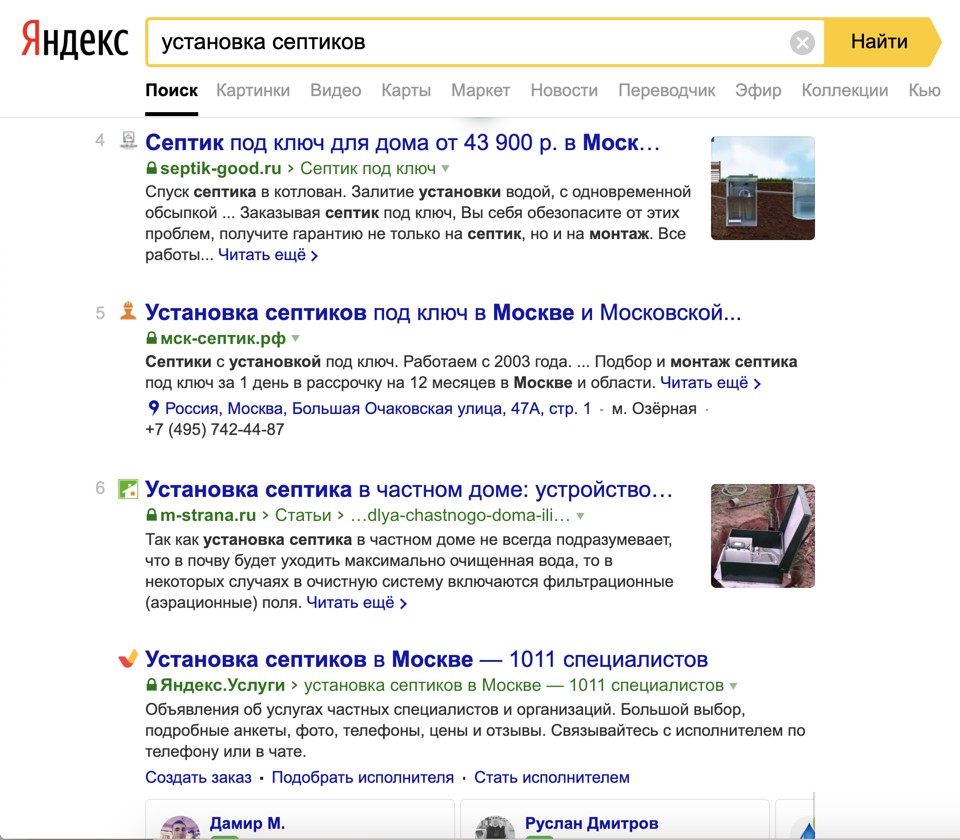This screenshot has height=840, width=960.
Task: Click the Подобрать исполнителя link
Action: tap(362, 778)
